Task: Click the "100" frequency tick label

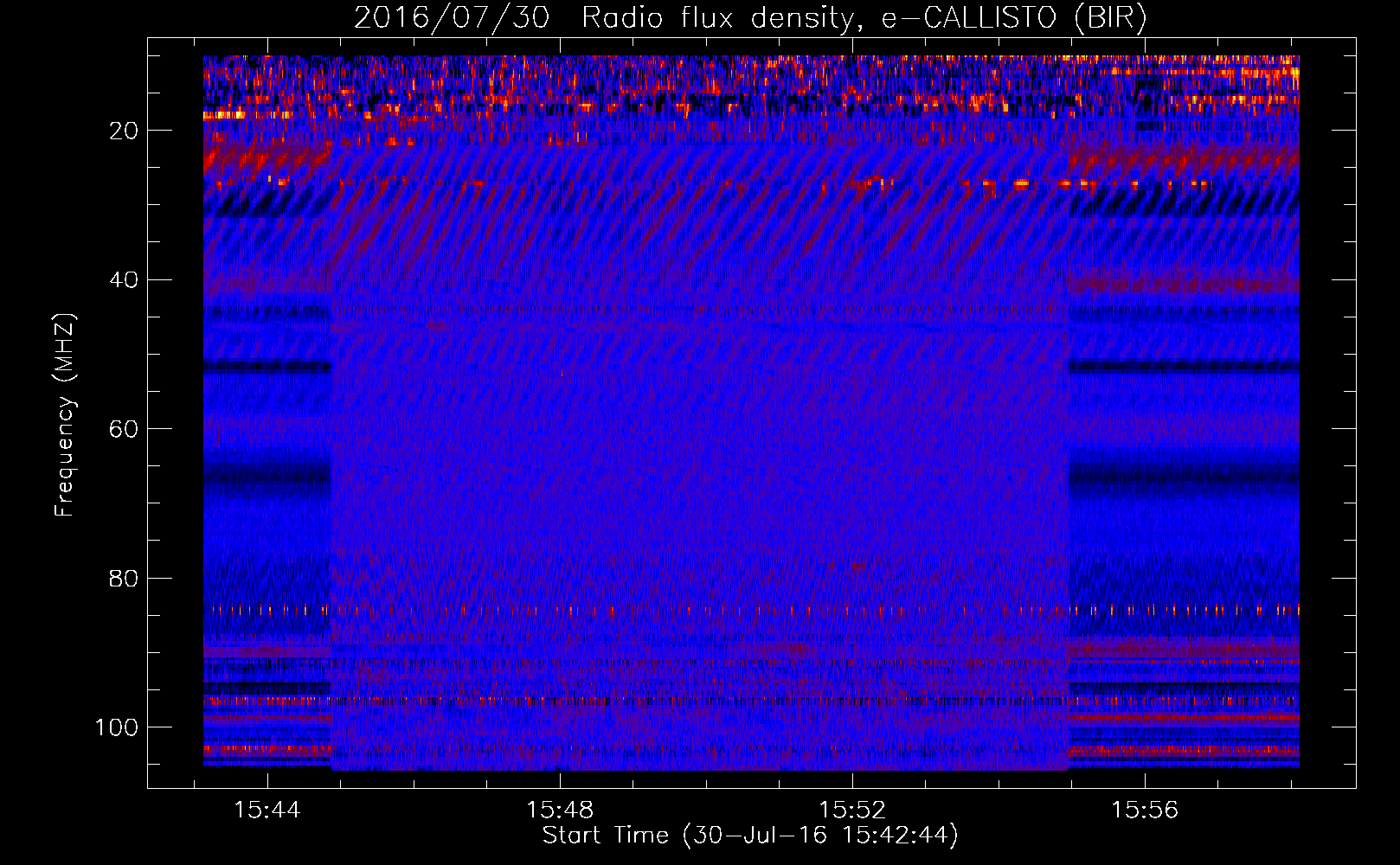Action: pyautogui.click(x=117, y=727)
